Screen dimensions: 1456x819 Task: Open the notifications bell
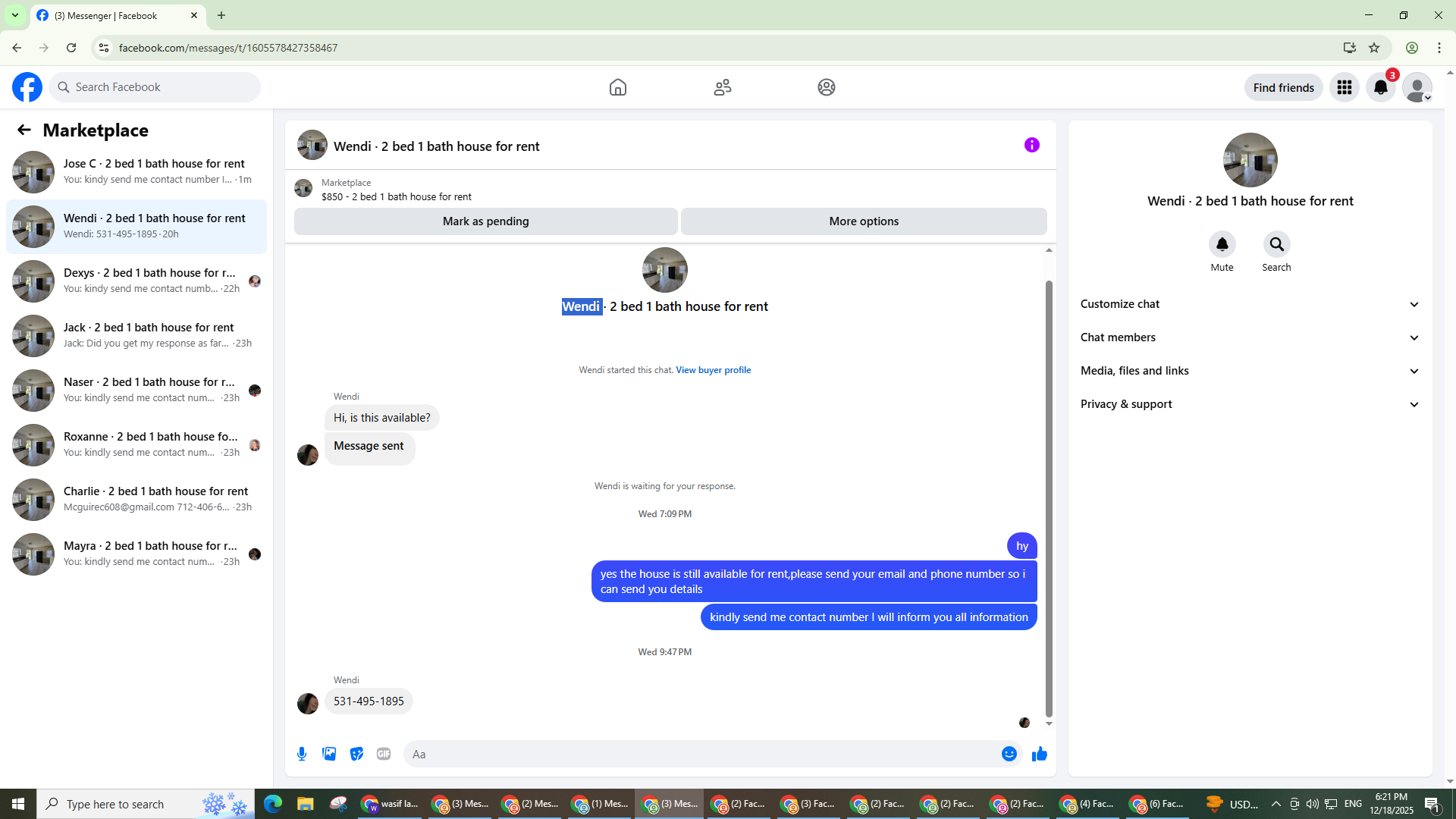tap(1381, 87)
